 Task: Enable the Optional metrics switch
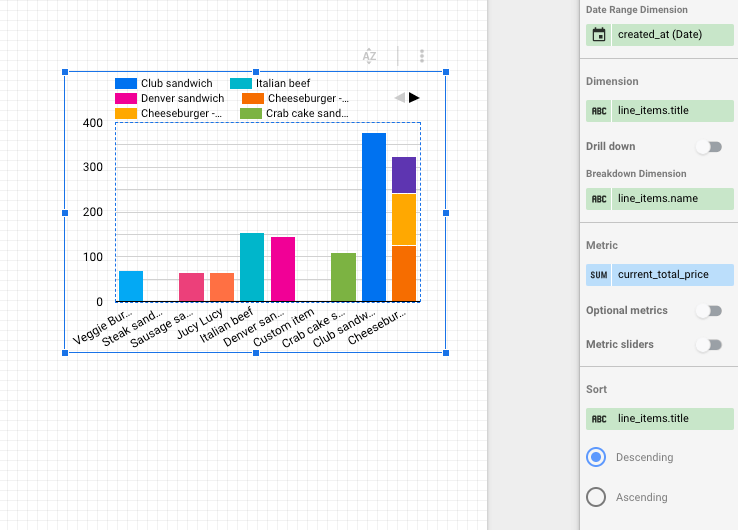coord(709,311)
